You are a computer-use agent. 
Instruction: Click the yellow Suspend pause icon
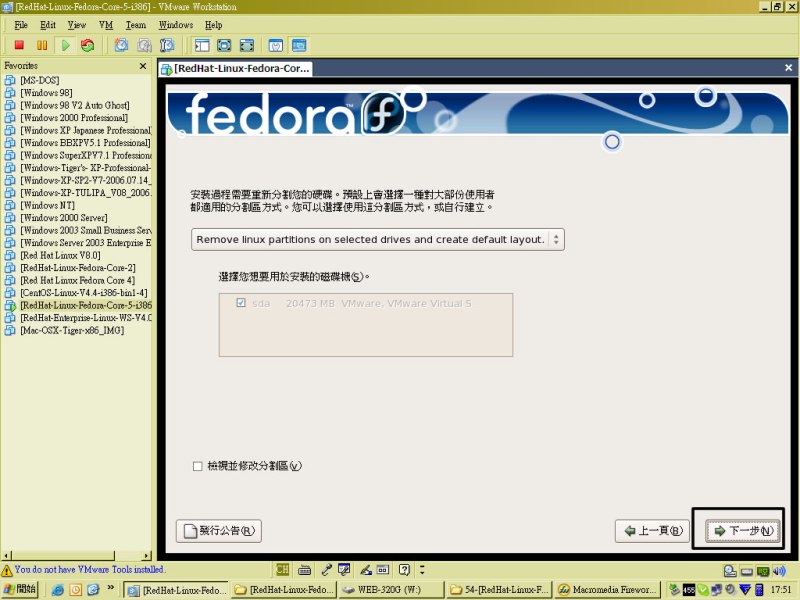click(42, 45)
